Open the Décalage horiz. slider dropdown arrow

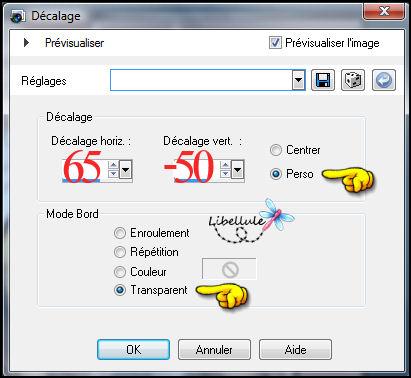125,170
